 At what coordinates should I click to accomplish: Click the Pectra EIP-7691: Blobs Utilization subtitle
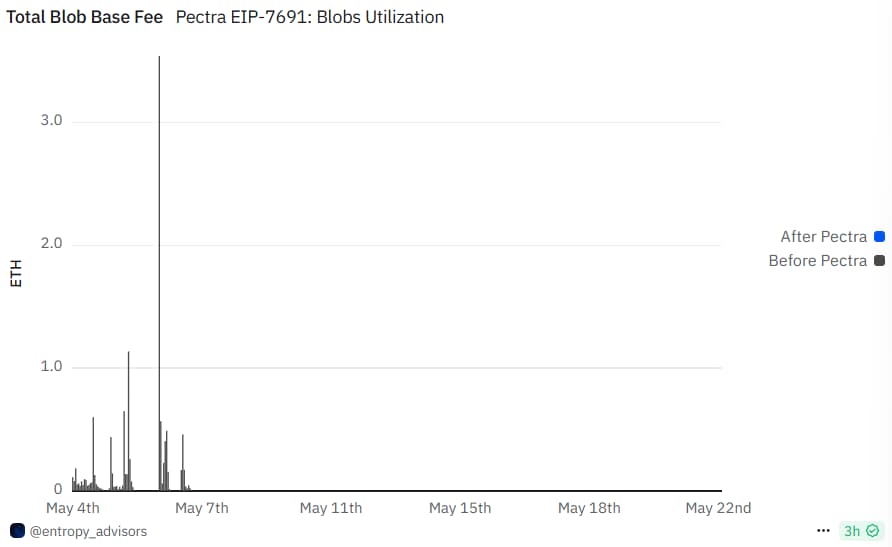click(x=309, y=17)
